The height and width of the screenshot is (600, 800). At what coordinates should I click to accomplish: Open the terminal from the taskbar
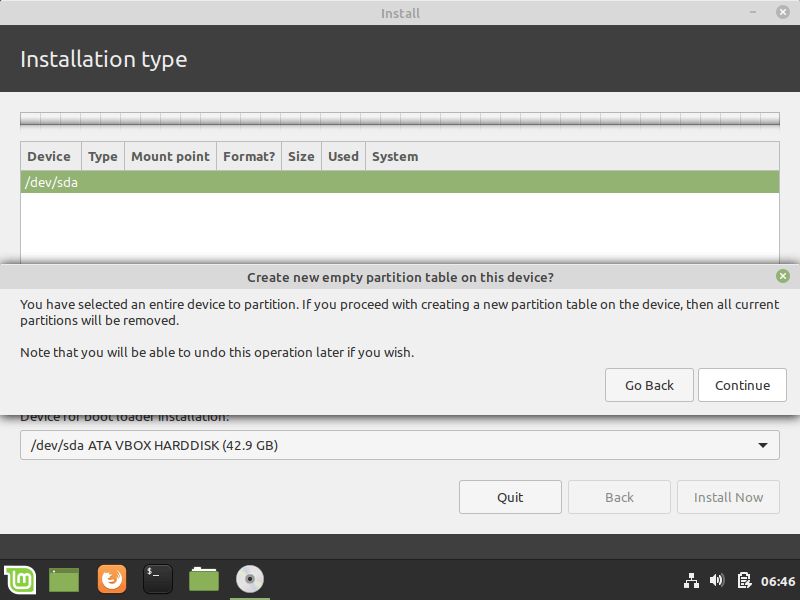pyautogui.click(x=157, y=580)
